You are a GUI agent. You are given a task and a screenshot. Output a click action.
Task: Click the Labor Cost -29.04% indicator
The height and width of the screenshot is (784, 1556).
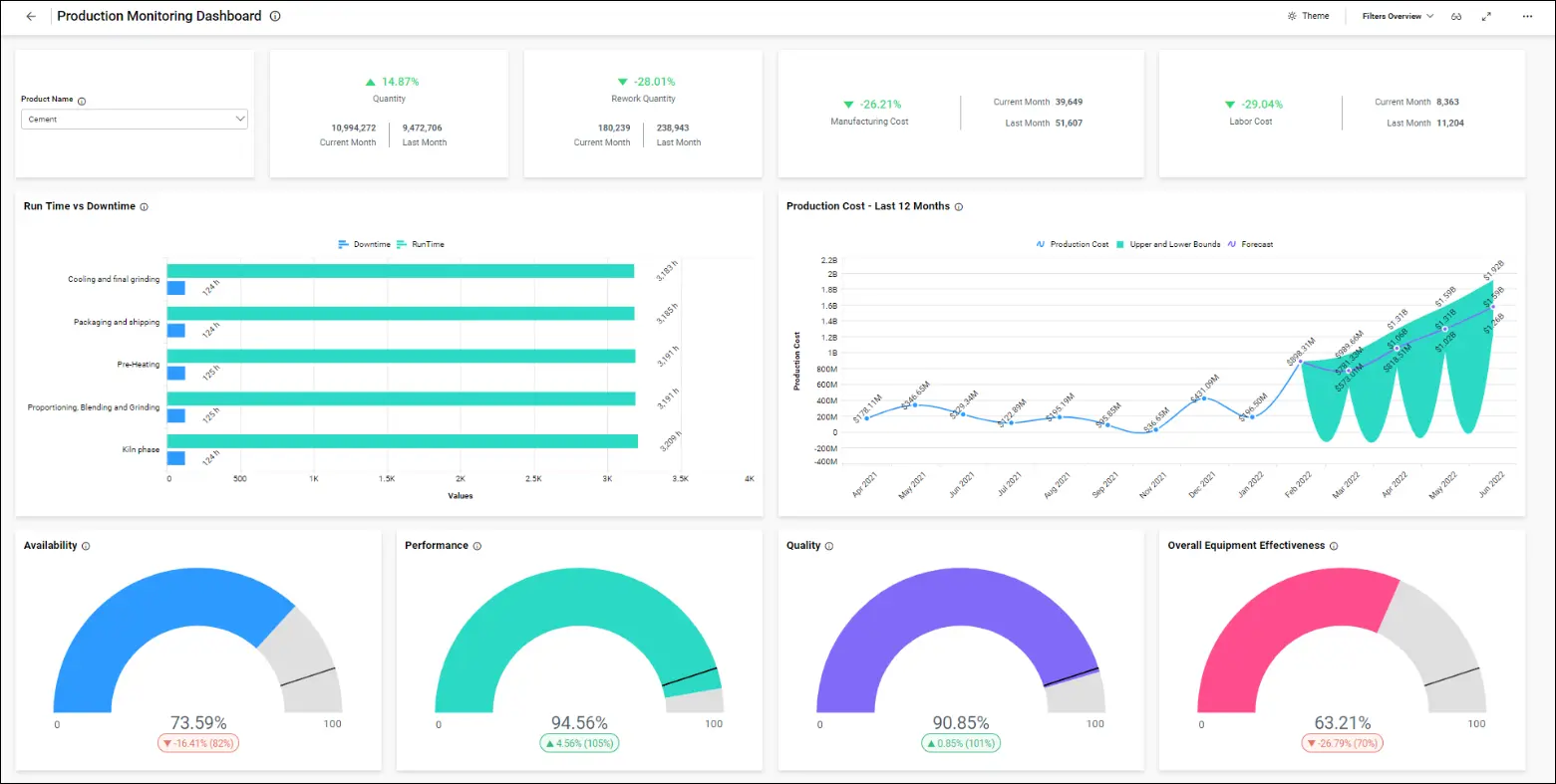[x=1254, y=104]
